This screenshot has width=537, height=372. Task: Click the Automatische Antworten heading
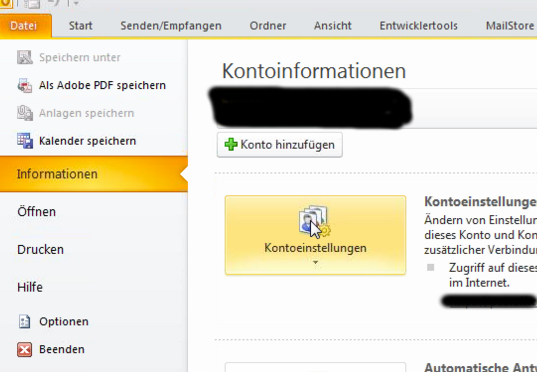click(x=480, y=367)
